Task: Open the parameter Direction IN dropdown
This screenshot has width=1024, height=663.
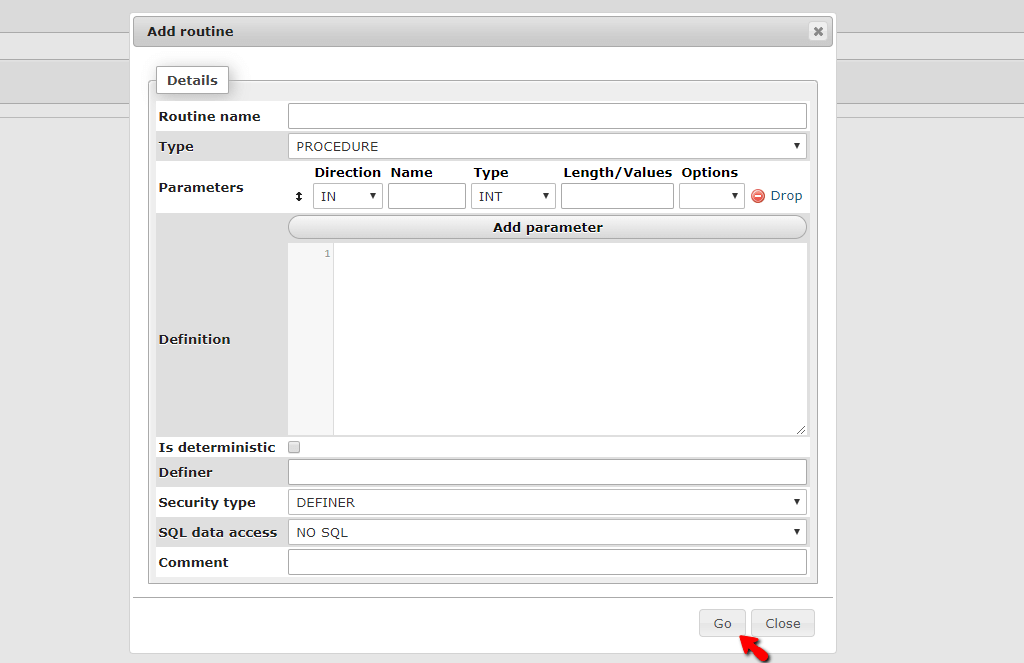Action: click(x=347, y=196)
